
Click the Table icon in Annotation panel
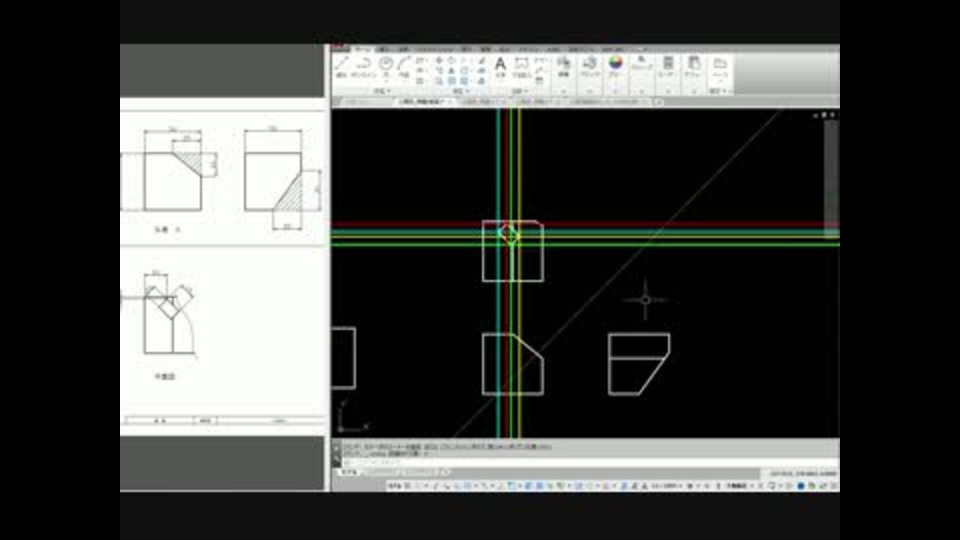coord(539,81)
